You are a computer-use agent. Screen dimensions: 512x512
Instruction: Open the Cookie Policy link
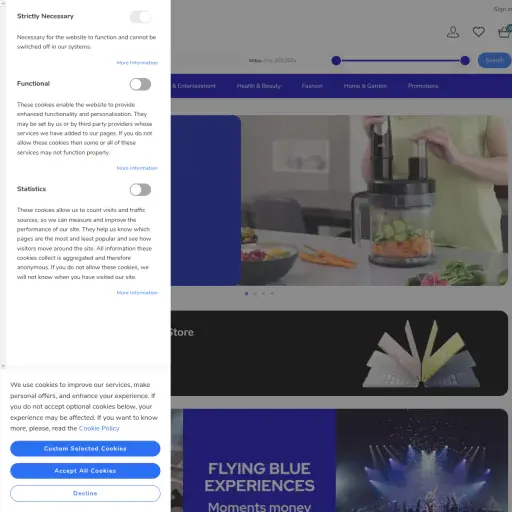pos(99,428)
